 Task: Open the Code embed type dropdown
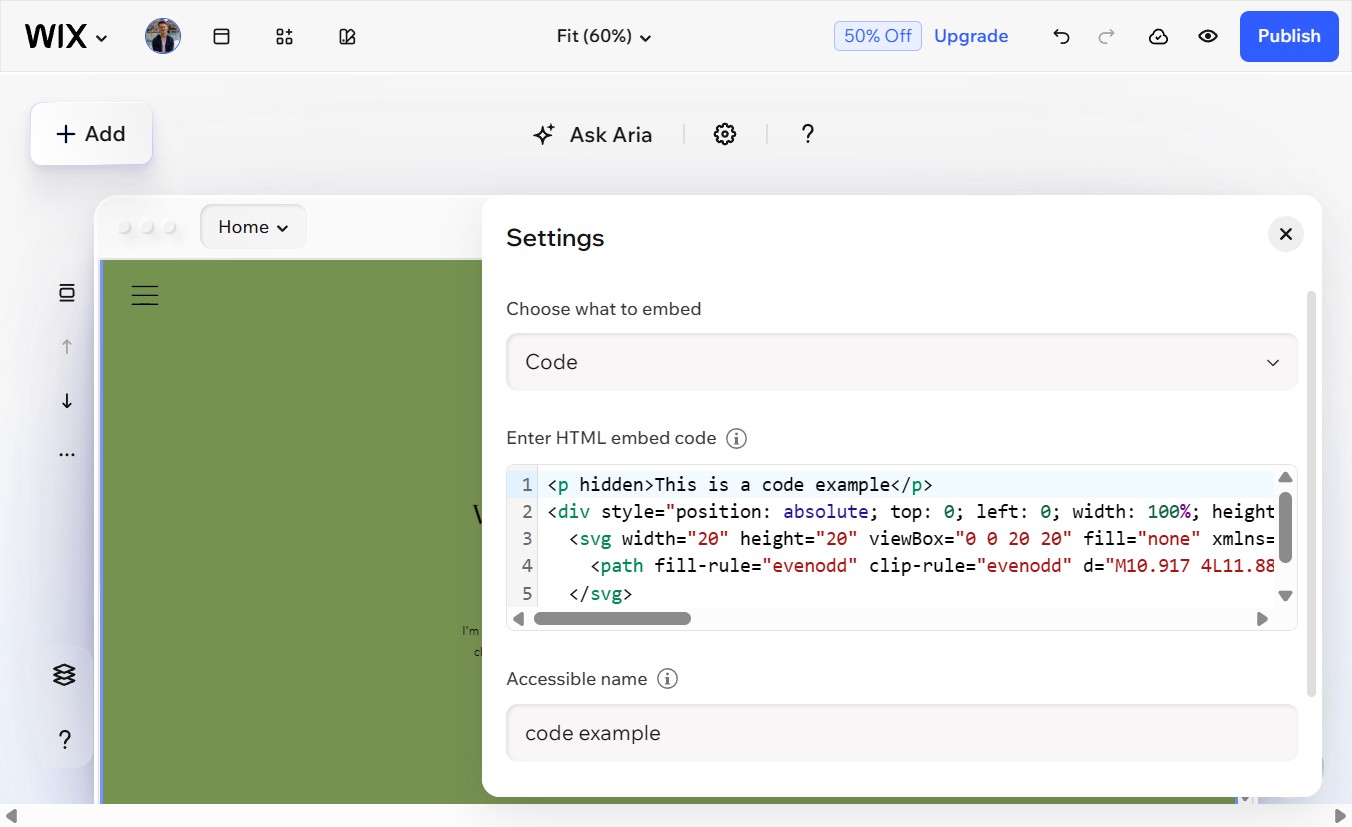tap(902, 362)
